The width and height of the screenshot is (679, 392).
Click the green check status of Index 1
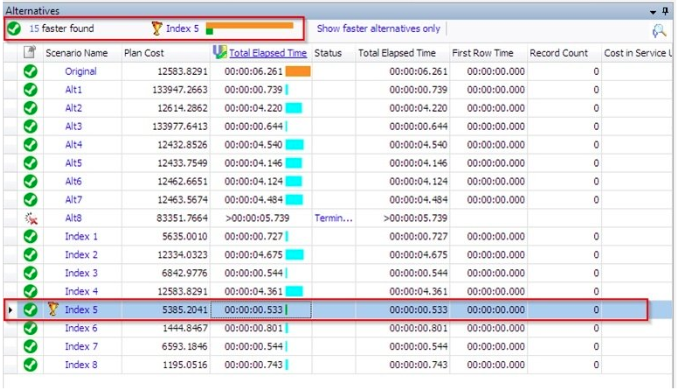click(x=30, y=236)
